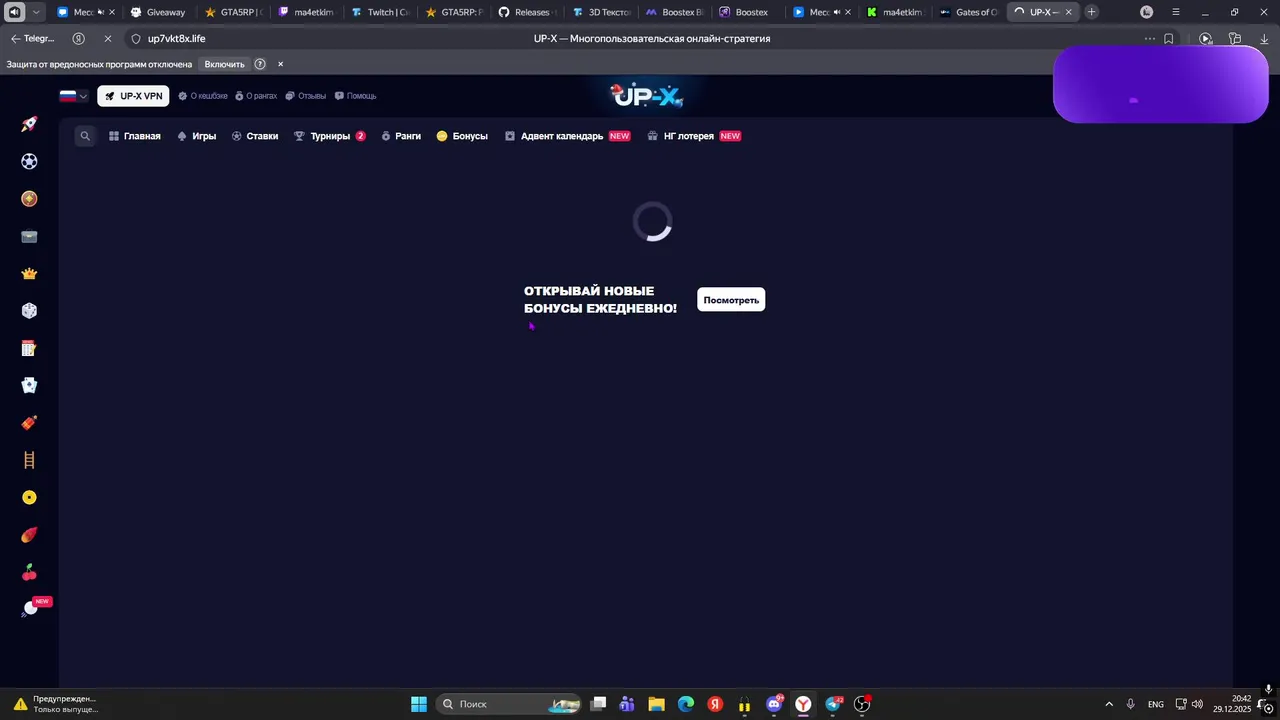Open the Турниры menu item

coord(330,136)
